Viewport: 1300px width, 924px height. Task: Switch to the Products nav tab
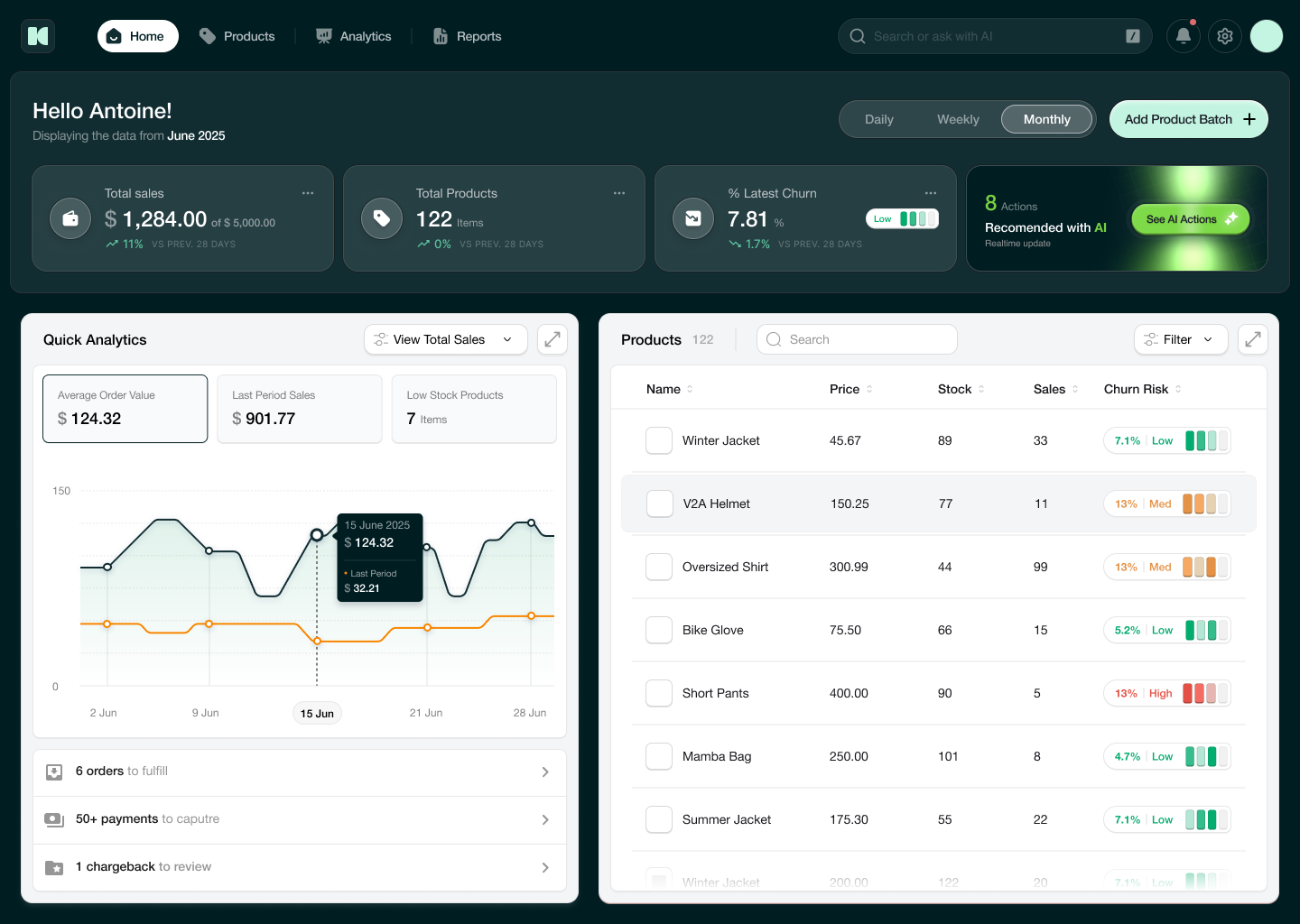[237, 36]
